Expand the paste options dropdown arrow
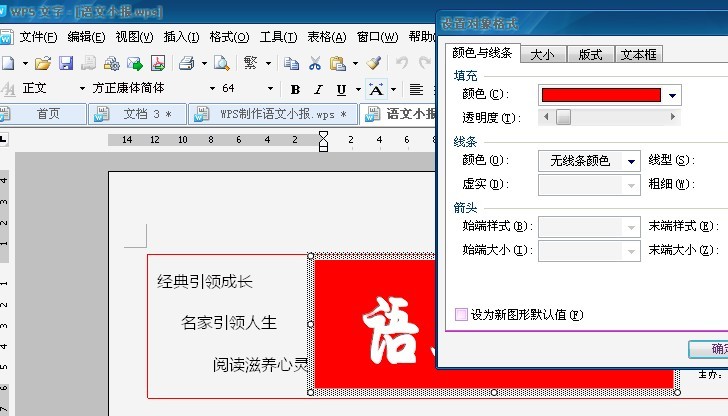728x416 pixels. pyautogui.click(x=355, y=63)
